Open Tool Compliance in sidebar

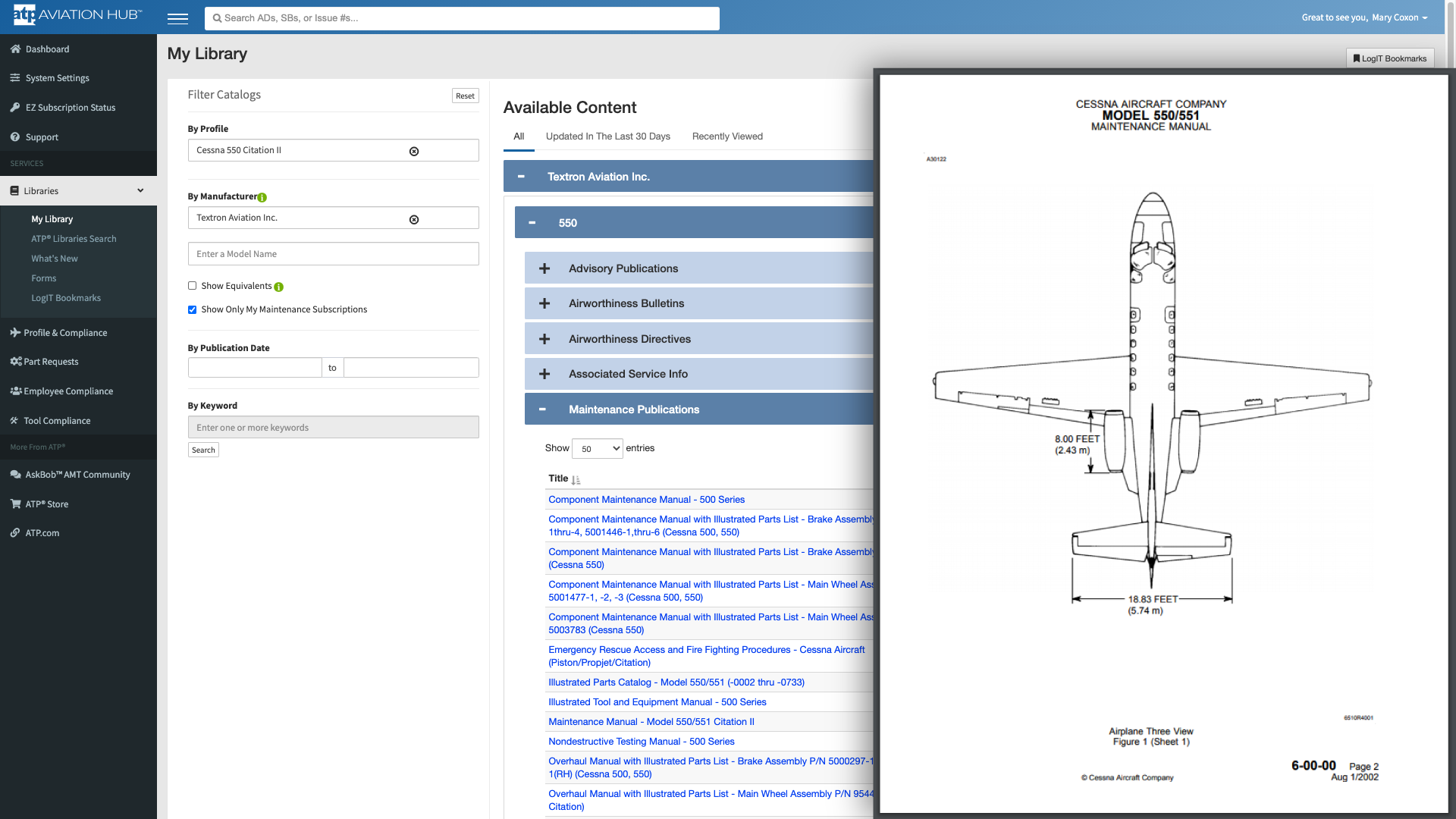coord(57,421)
